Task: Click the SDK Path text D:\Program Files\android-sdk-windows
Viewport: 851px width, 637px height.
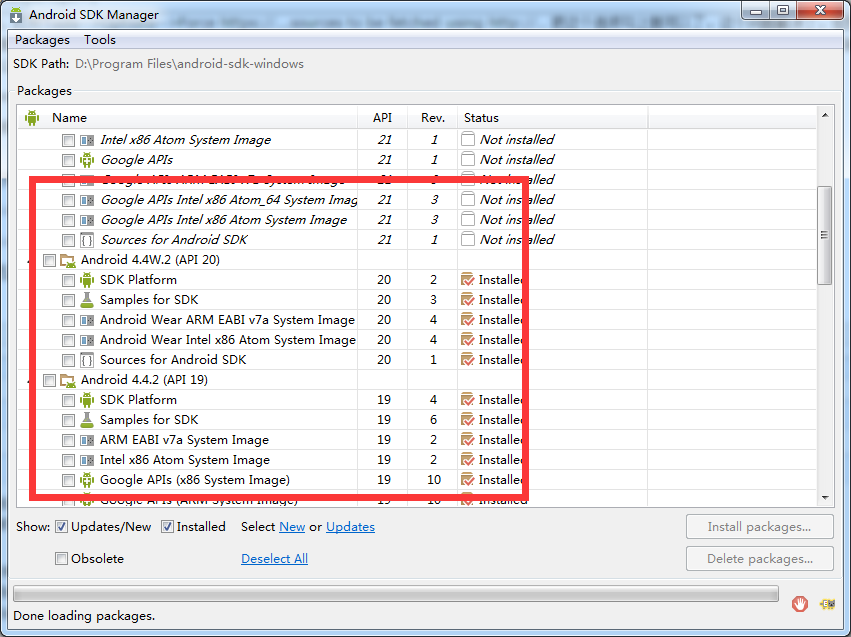Action: 189,64
